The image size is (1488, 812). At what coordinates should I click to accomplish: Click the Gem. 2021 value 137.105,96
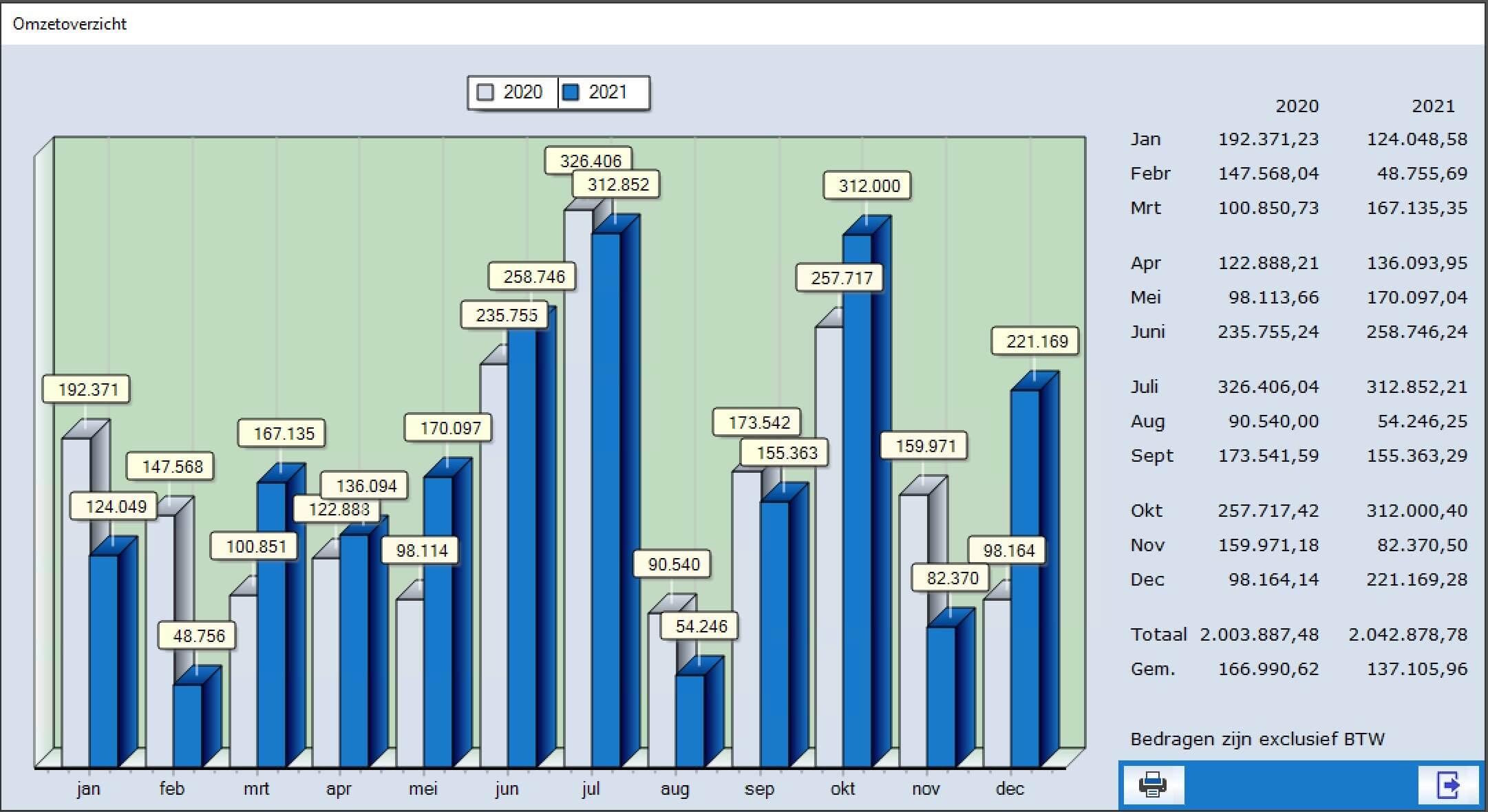pyautogui.click(x=1416, y=669)
